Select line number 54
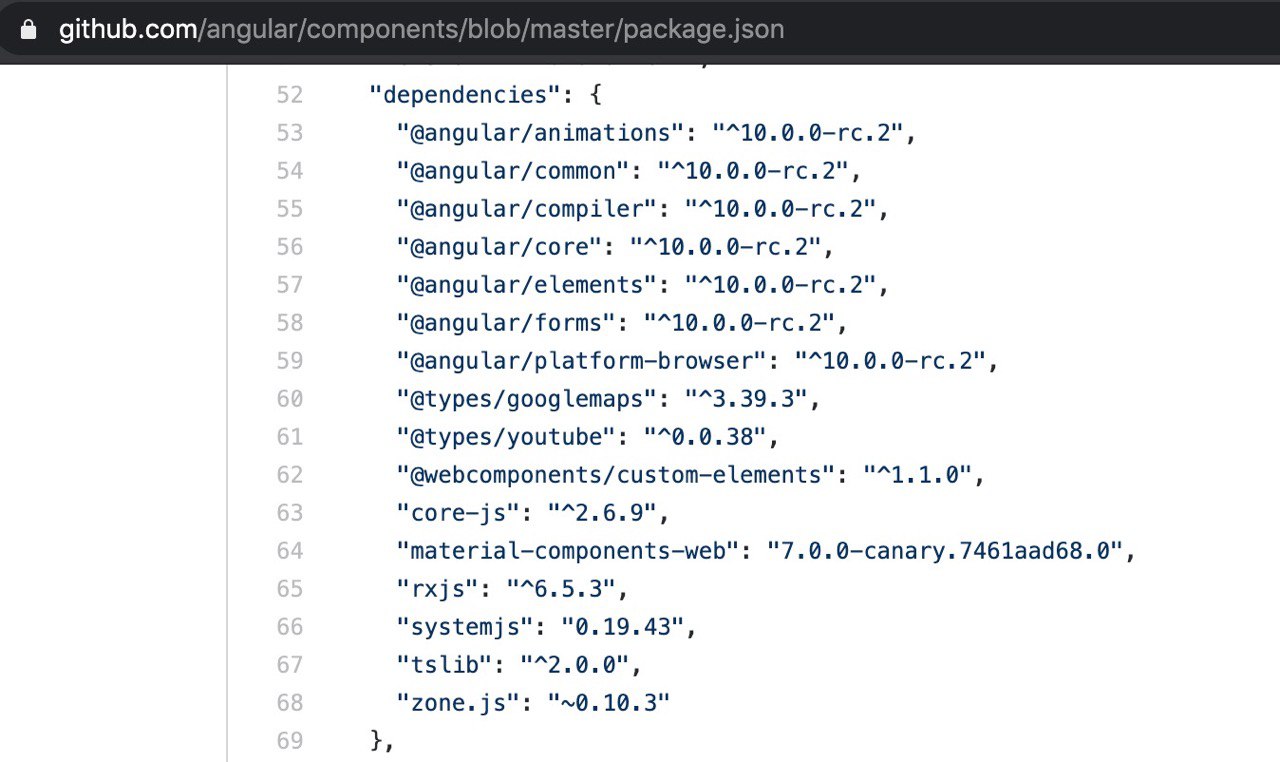 click(290, 171)
